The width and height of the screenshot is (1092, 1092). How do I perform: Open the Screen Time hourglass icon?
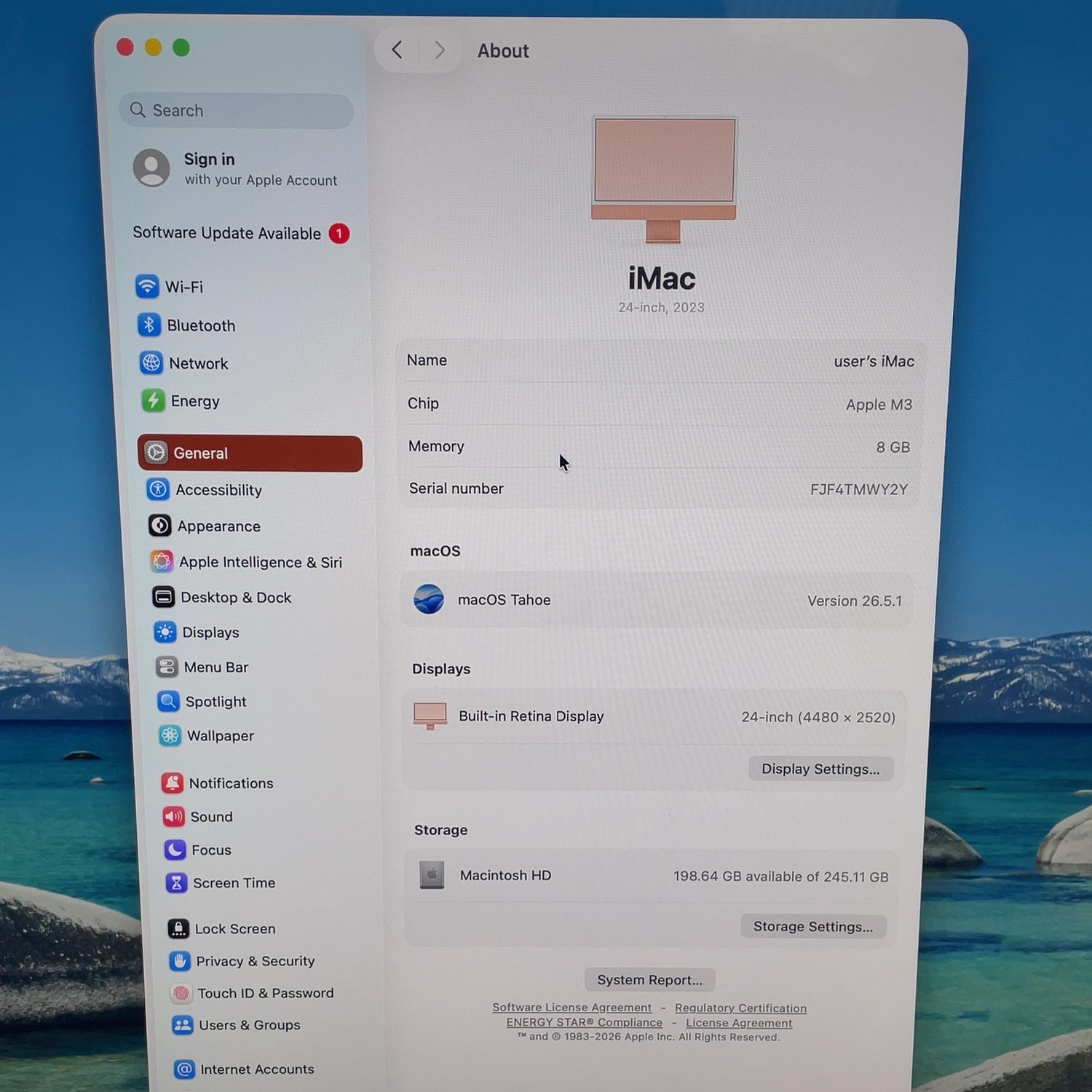(176, 882)
